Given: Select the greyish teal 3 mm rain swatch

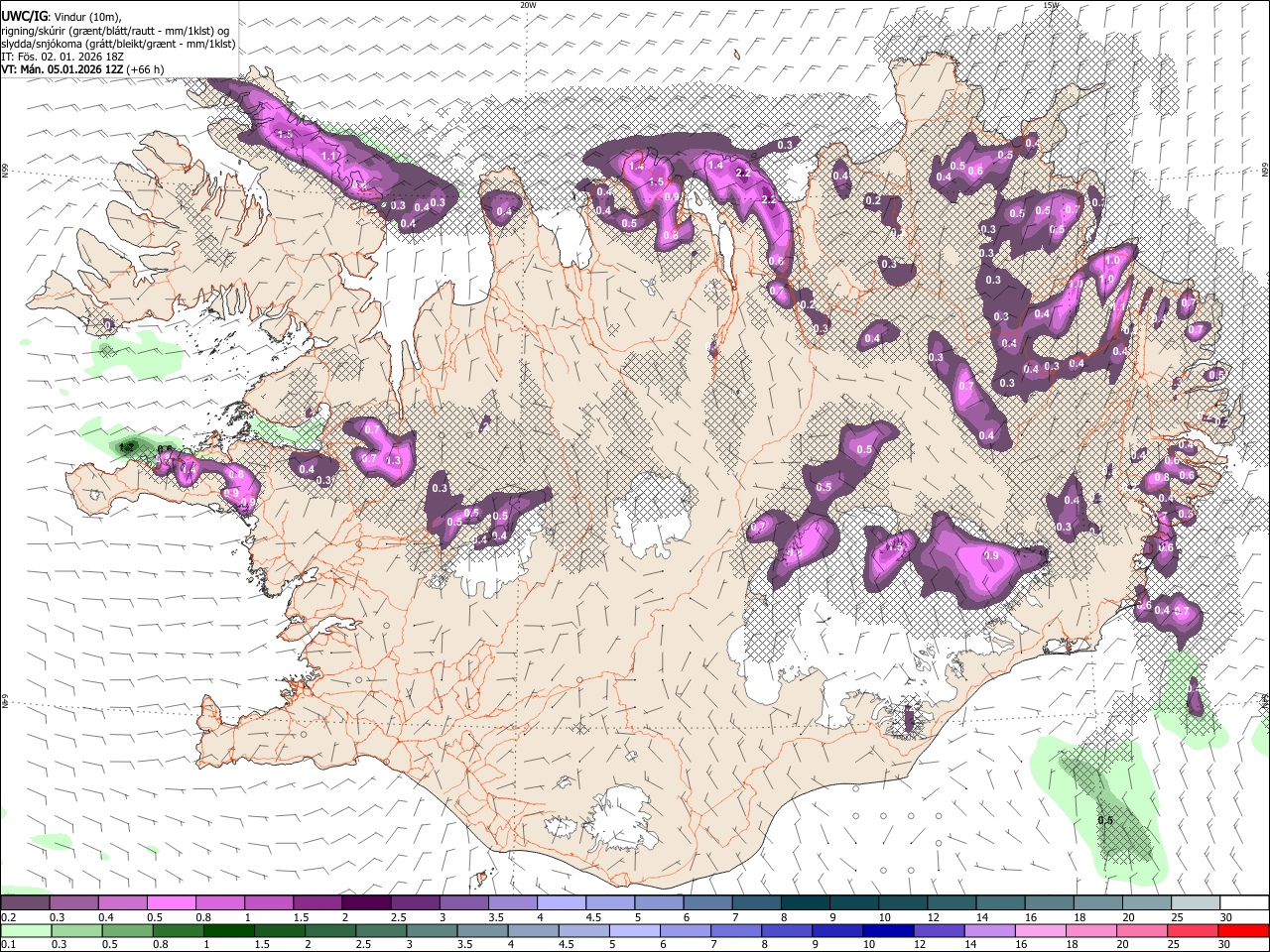Looking at the screenshot, I should [432, 931].
